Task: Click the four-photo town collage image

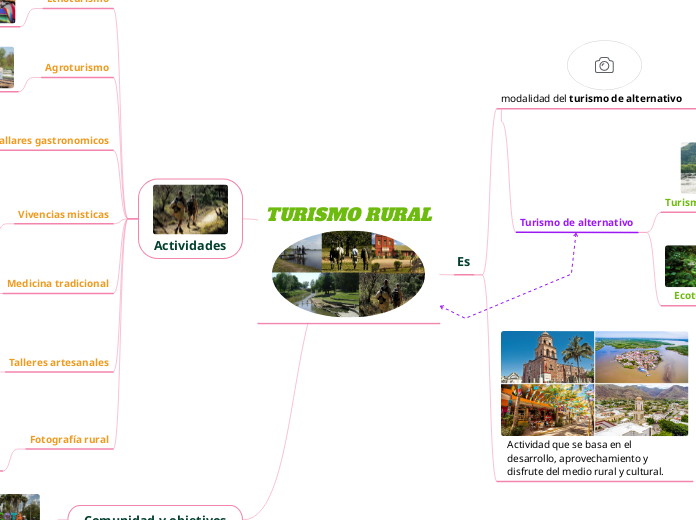Action: (594, 384)
